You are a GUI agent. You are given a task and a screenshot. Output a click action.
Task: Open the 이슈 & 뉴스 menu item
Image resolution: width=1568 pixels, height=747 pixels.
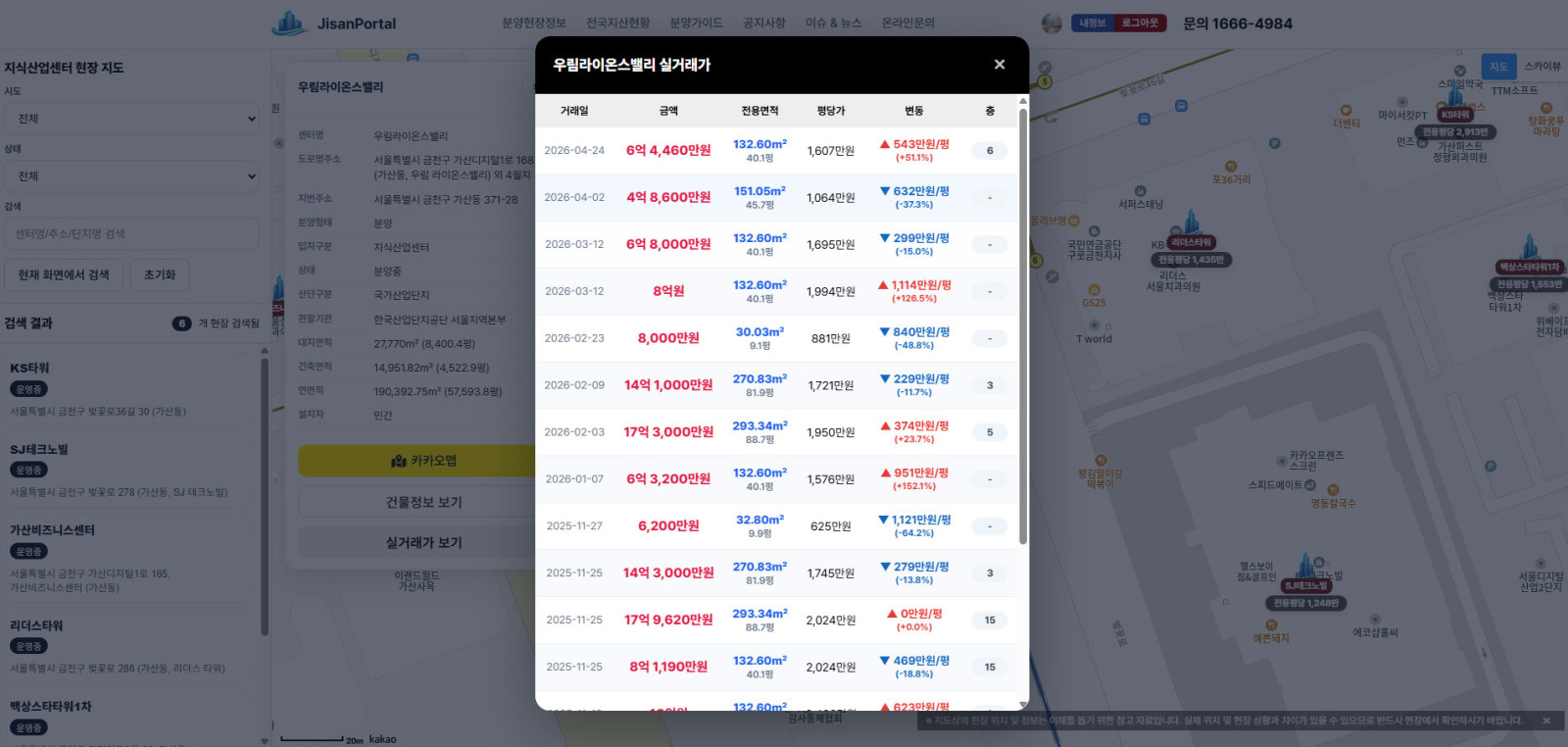tap(834, 23)
